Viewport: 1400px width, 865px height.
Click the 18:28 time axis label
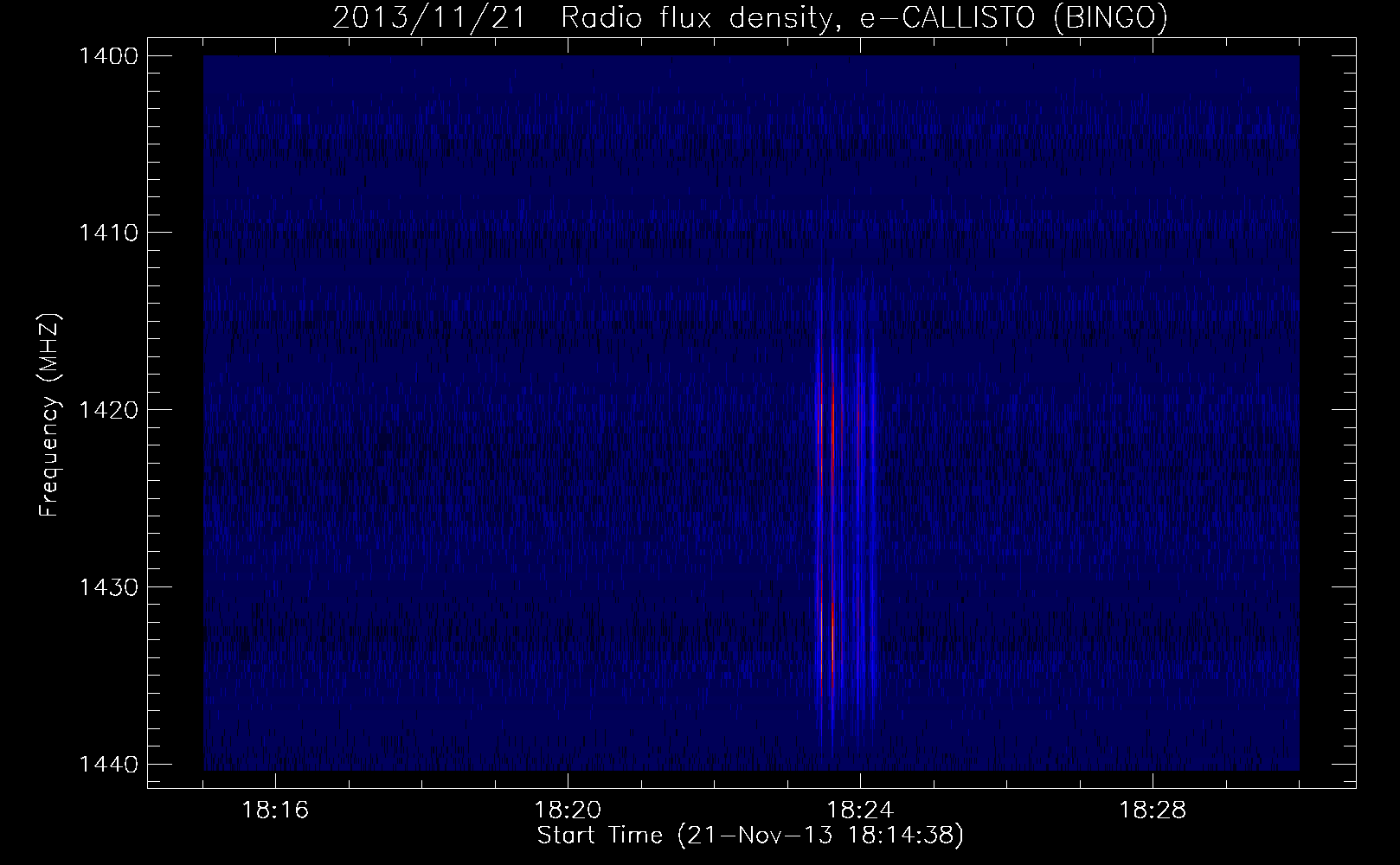tap(1153, 811)
